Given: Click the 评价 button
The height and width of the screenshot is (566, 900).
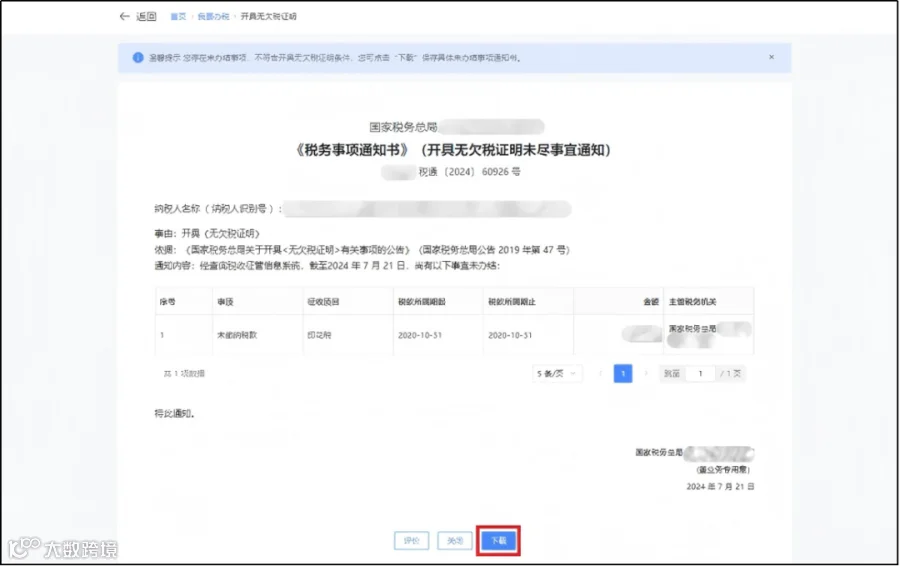Looking at the screenshot, I should 412,541.
